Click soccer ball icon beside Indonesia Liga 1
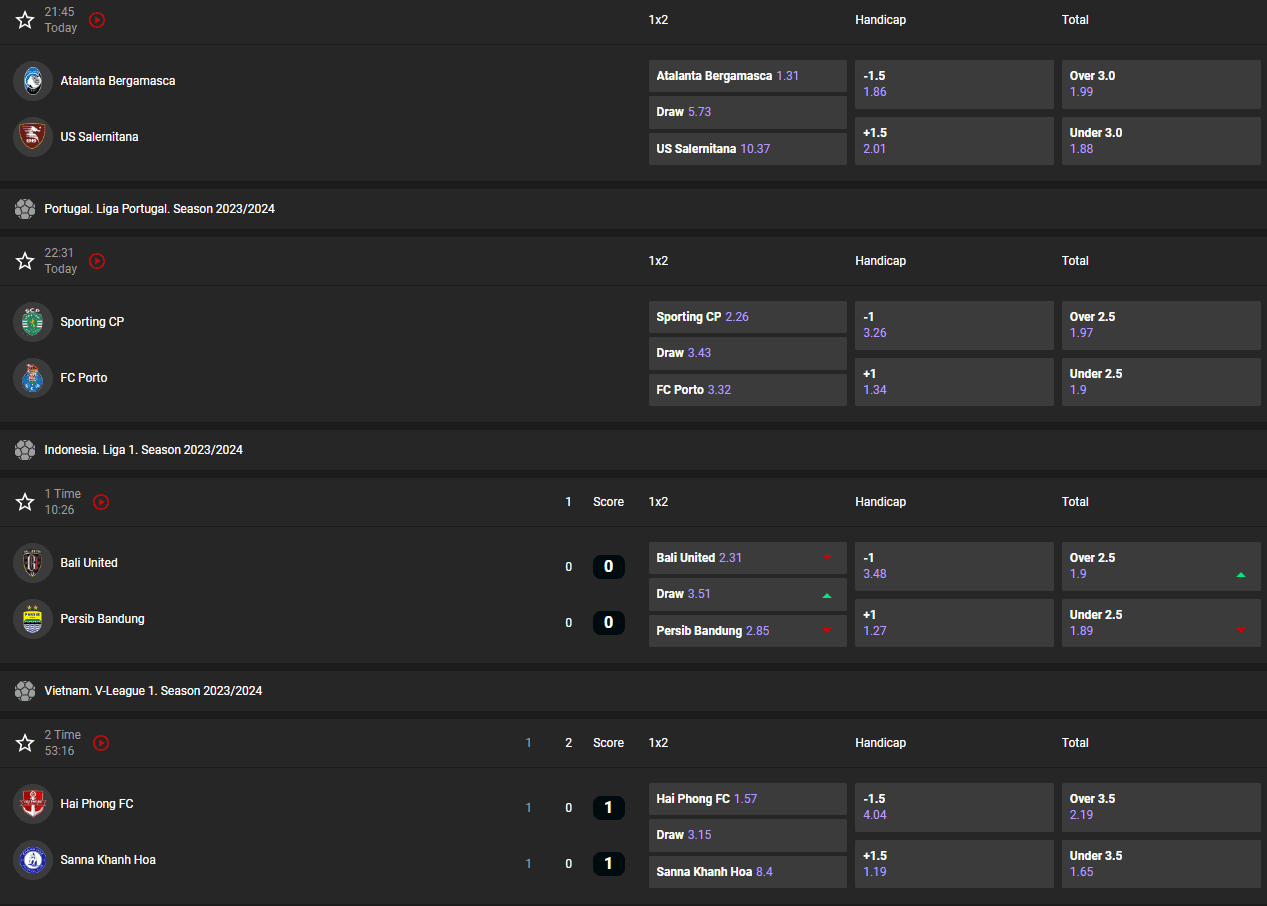The image size is (1267, 906). click(25, 450)
